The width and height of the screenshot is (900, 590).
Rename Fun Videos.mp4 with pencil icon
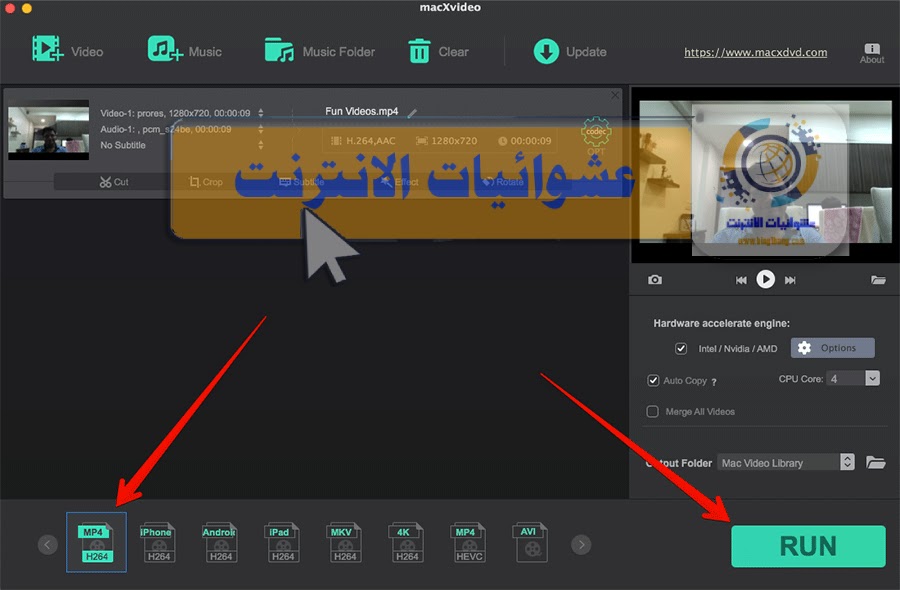point(412,112)
